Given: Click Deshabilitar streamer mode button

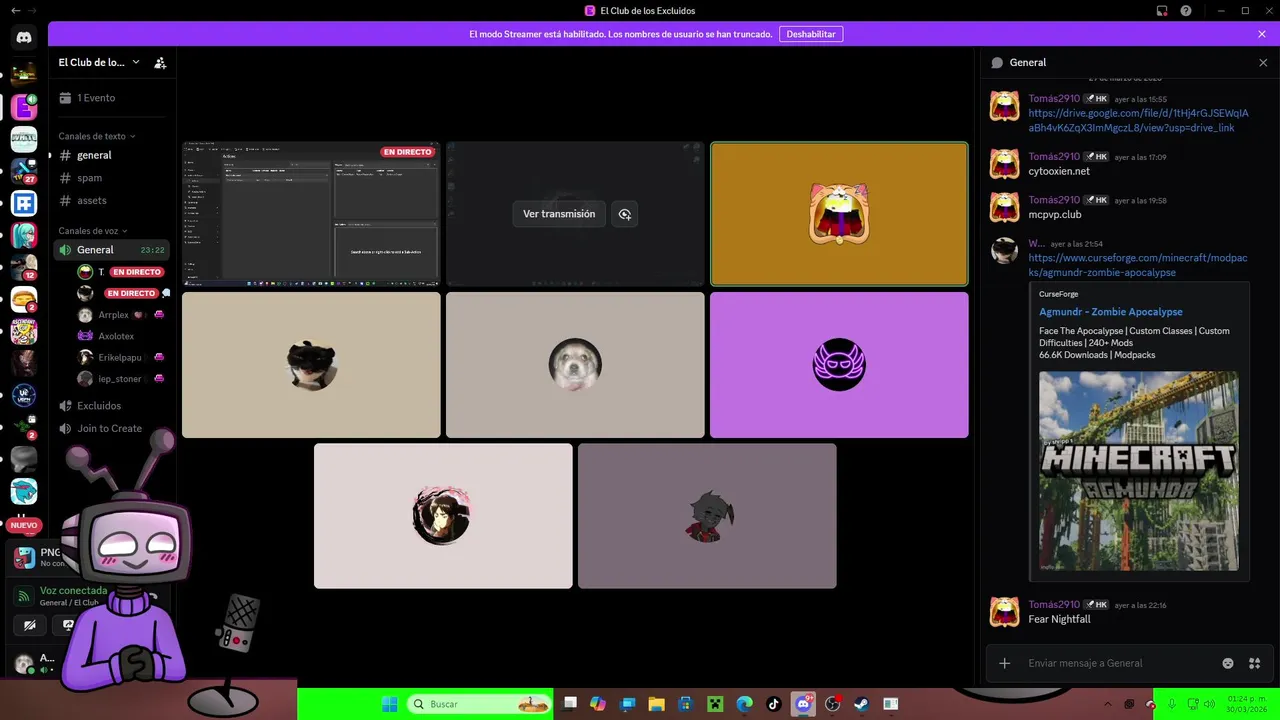Looking at the screenshot, I should [x=811, y=34].
